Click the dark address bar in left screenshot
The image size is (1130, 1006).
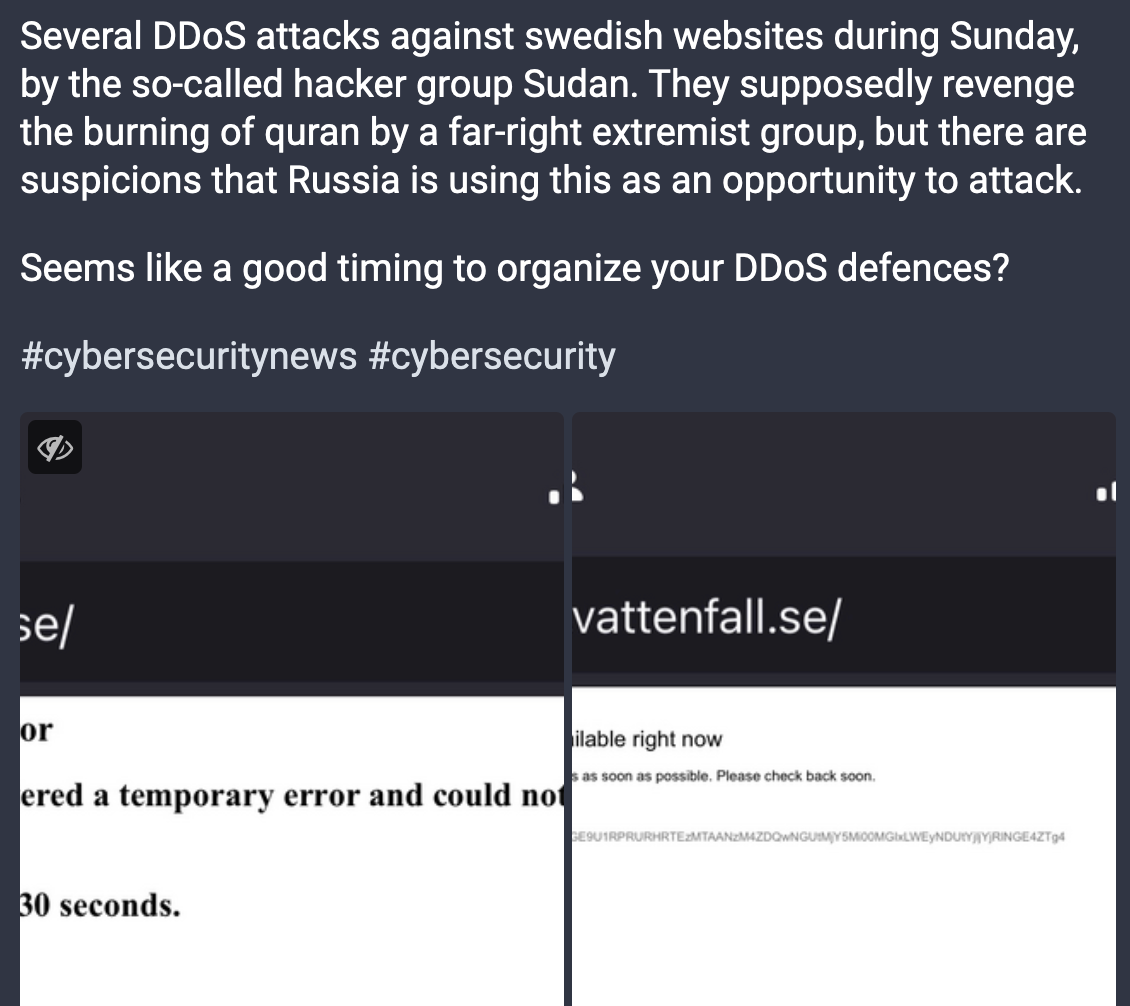point(292,623)
